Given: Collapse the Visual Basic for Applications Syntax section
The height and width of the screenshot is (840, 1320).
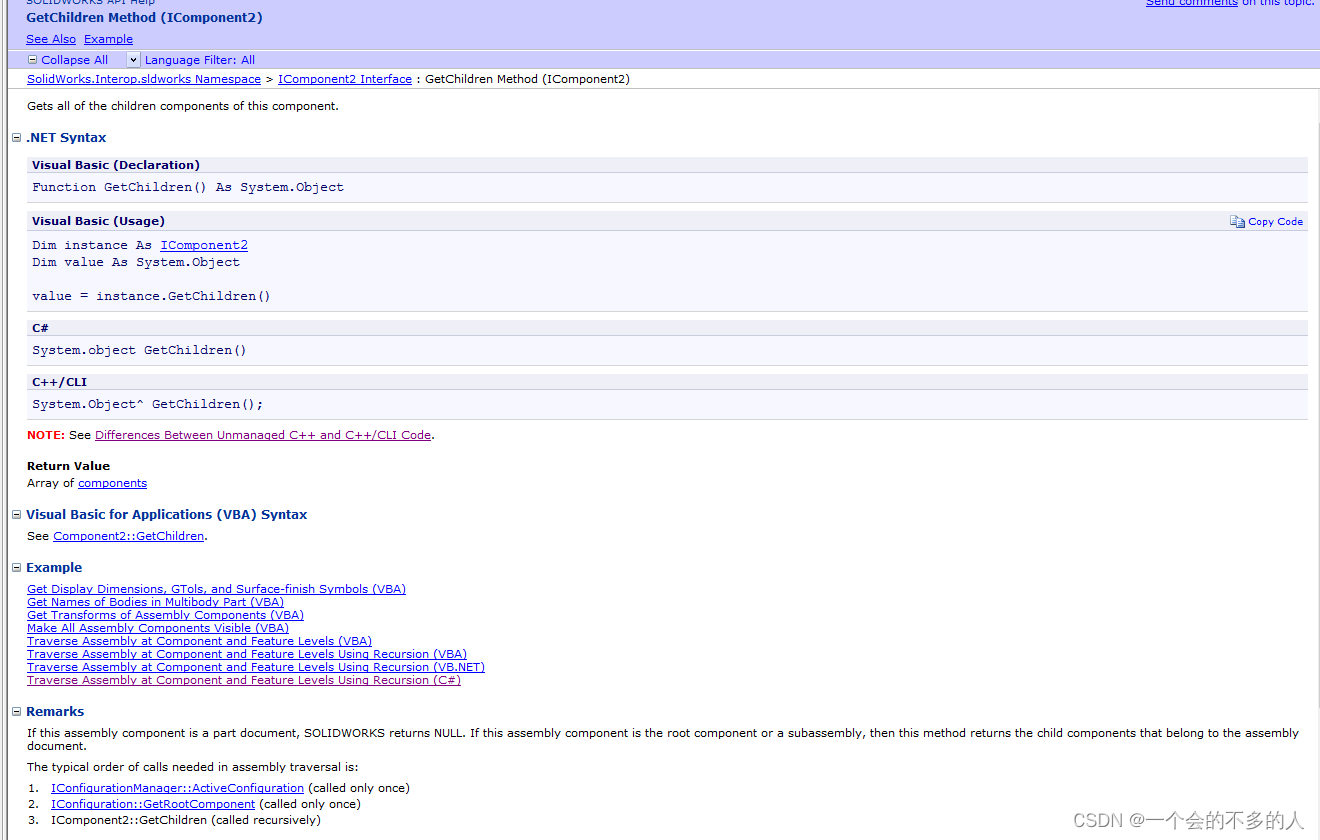Looking at the screenshot, I should pos(16,514).
